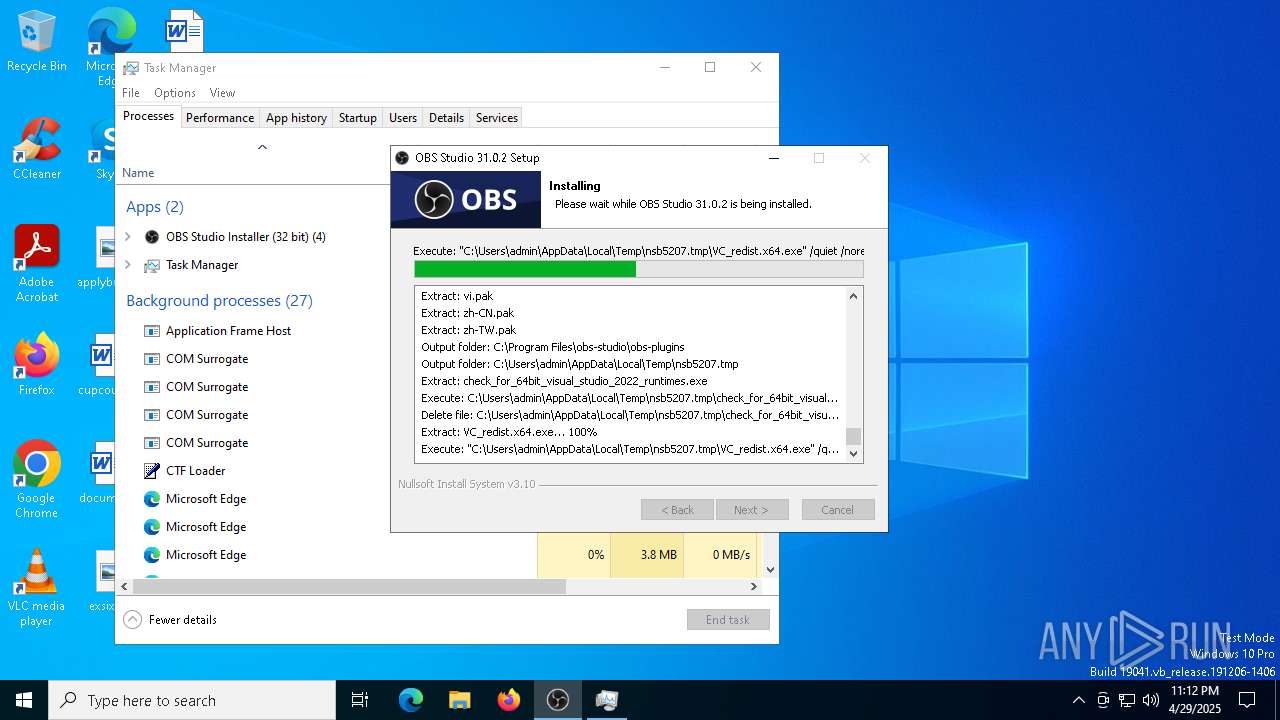
Task: Open network status tray icon
Action: [x=1127, y=700]
